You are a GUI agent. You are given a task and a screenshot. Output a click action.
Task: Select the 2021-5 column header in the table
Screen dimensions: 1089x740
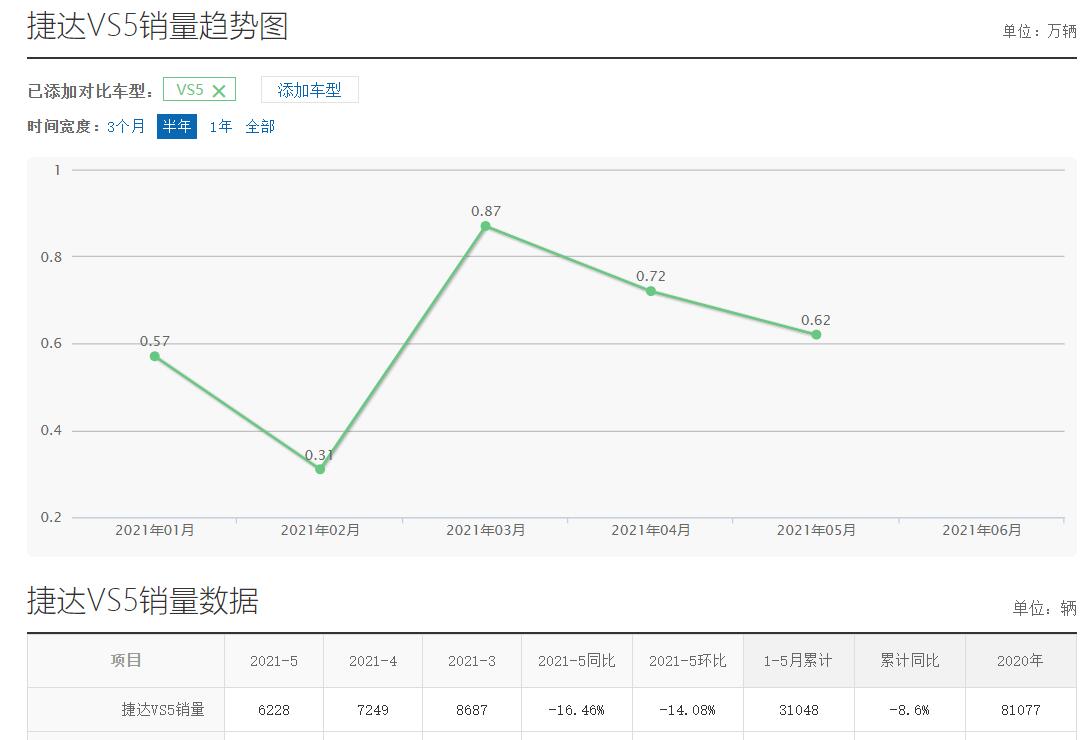click(272, 660)
